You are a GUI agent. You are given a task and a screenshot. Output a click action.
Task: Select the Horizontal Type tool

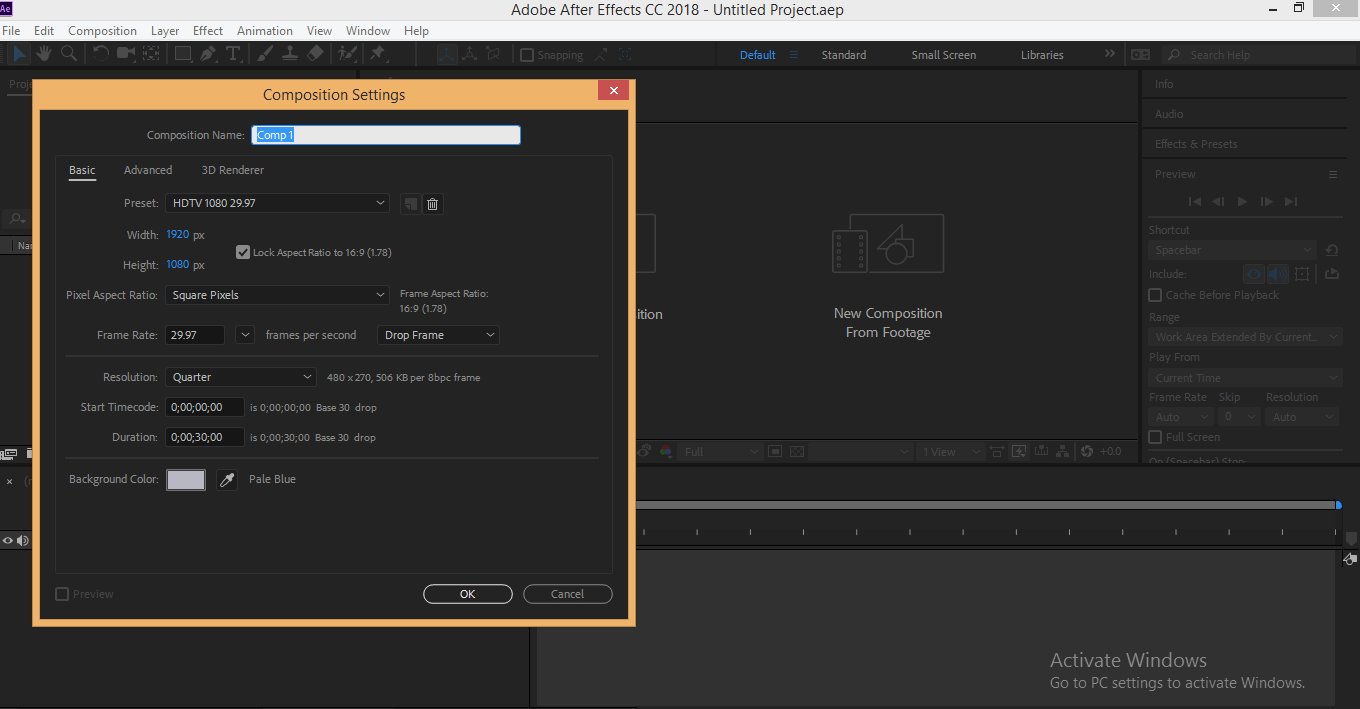coord(233,54)
